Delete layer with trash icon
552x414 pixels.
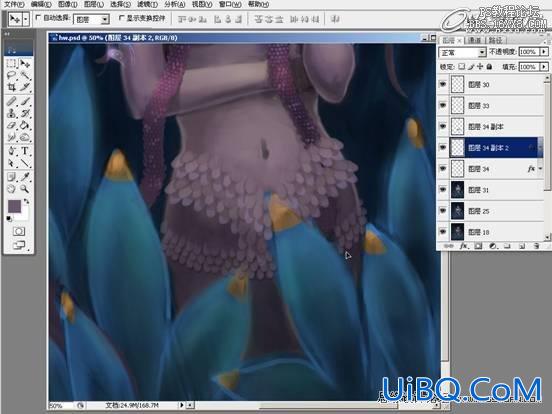click(536, 246)
